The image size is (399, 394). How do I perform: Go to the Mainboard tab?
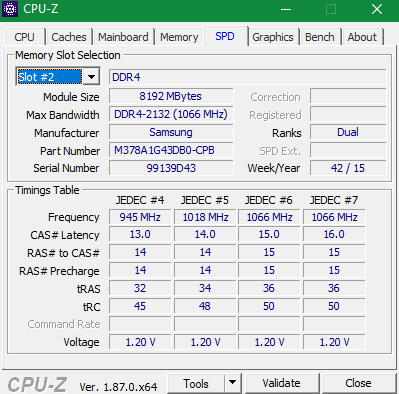pyautogui.click(x=123, y=37)
